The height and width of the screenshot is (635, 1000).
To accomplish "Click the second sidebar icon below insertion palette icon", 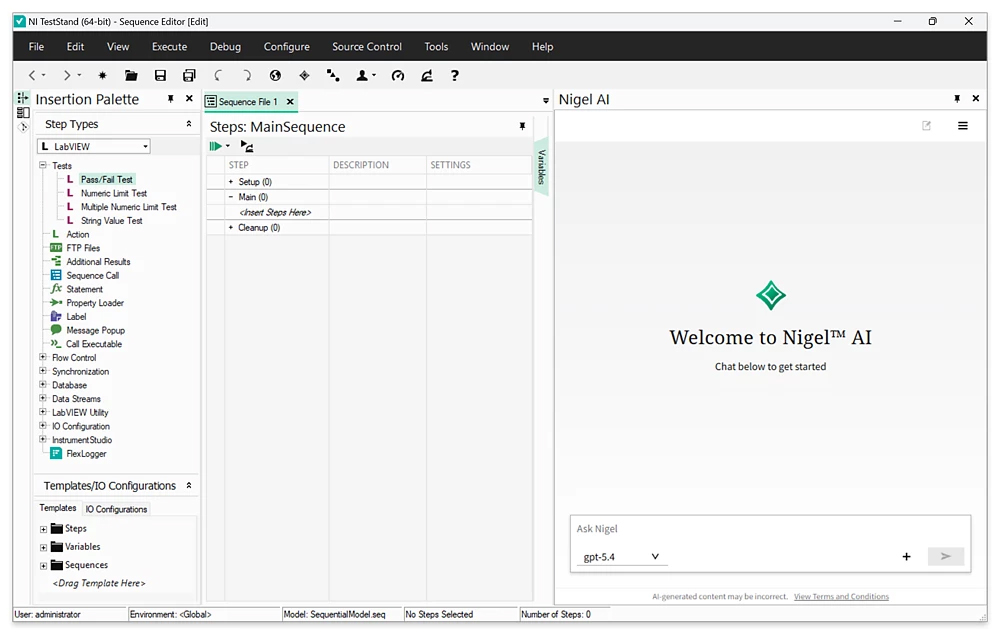I will click(23, 113).
